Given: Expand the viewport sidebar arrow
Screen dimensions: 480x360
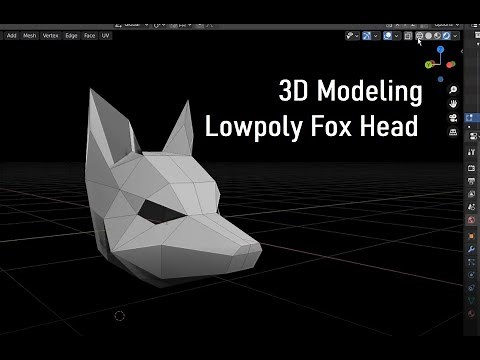Looking at the screenshot, I should (x=462, y=51).
